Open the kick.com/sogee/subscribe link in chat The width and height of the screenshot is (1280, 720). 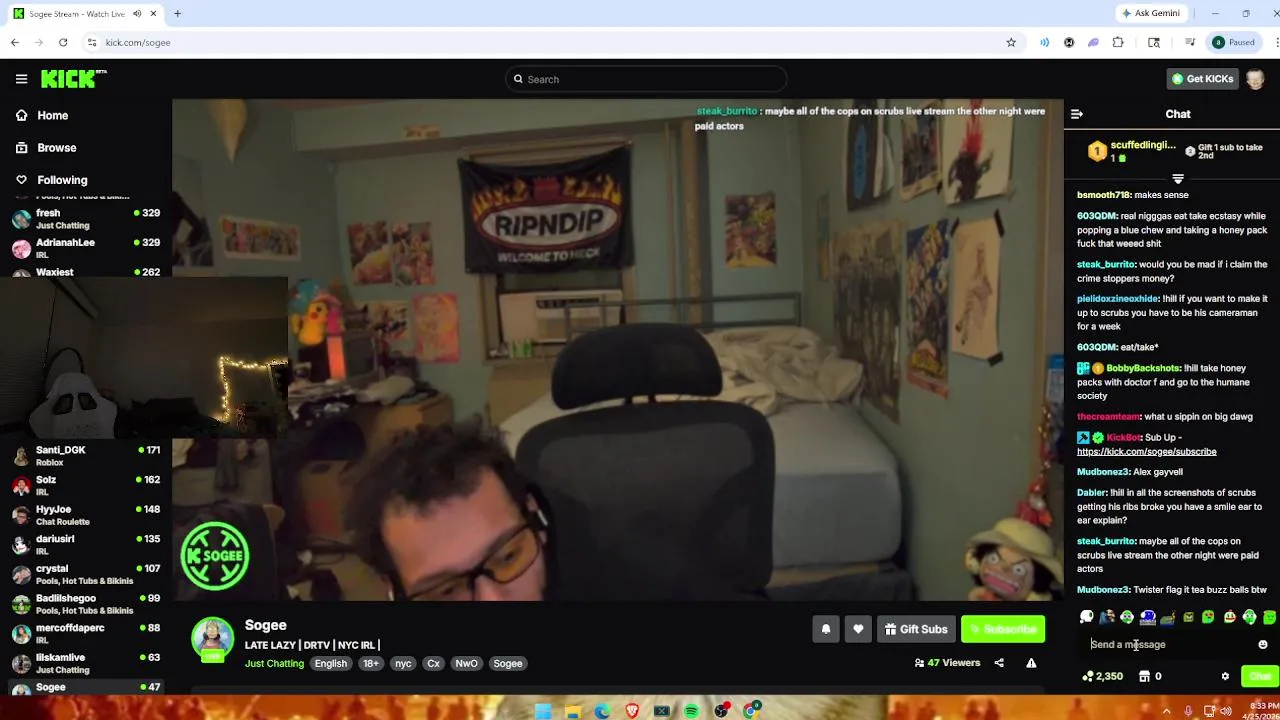tap(1146, 452)
